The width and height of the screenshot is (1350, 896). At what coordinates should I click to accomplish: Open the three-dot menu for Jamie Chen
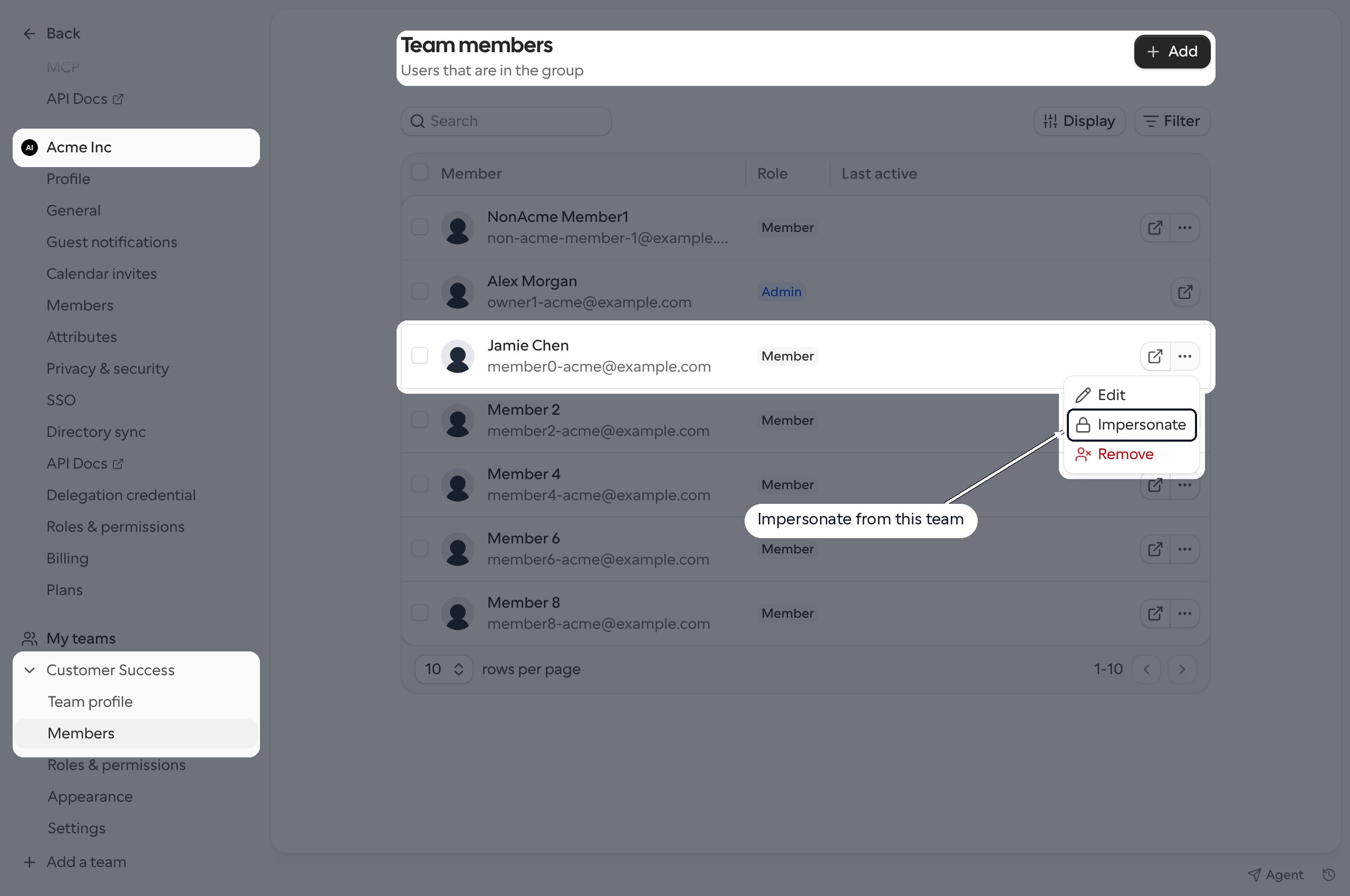(x=1185, y=356)
